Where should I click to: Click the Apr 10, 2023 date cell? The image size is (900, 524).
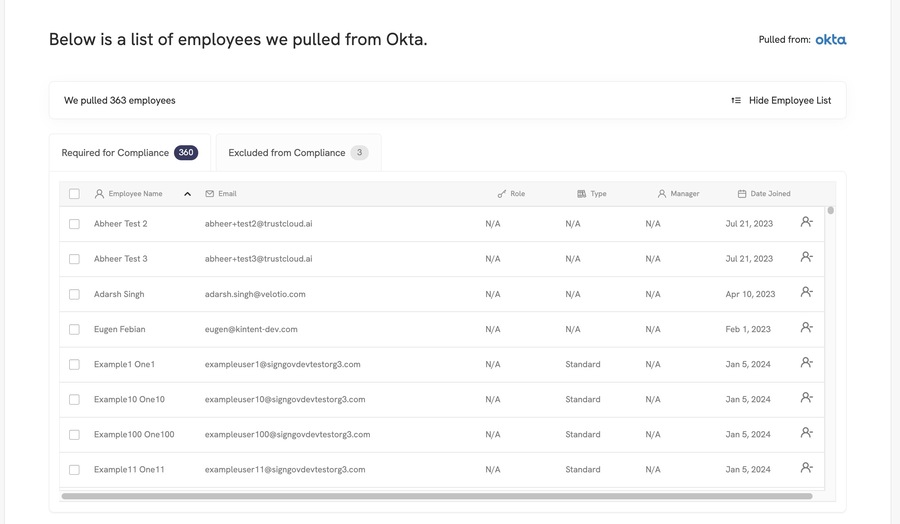(750, 294)
